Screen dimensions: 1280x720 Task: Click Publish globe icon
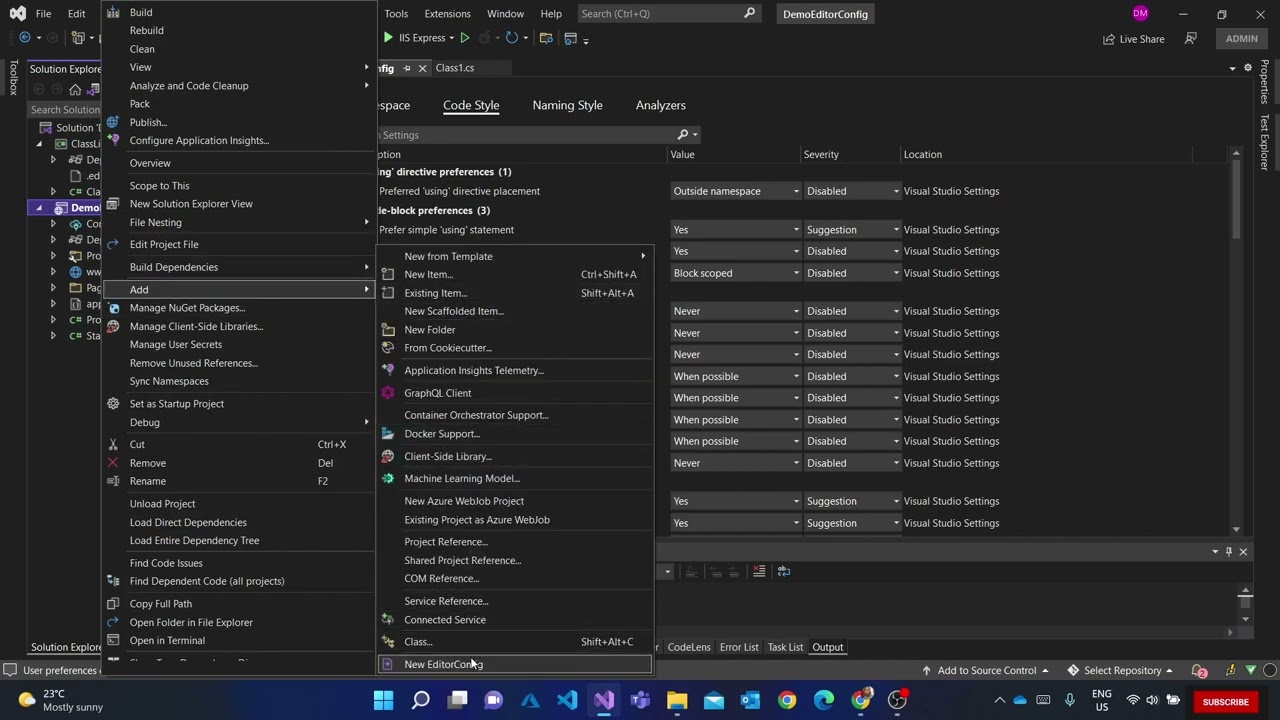point(113,122)
